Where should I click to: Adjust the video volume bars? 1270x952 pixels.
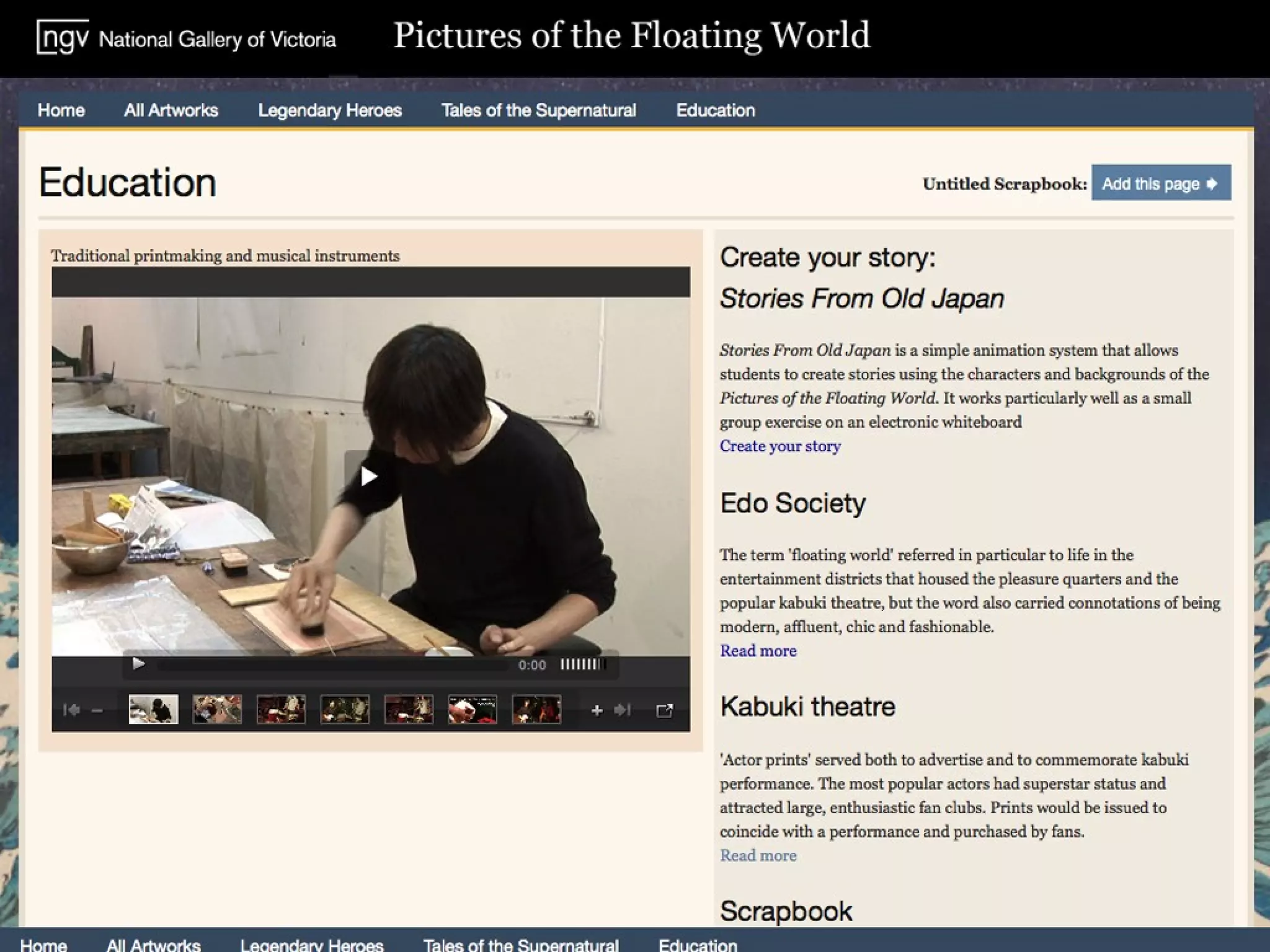583,664
